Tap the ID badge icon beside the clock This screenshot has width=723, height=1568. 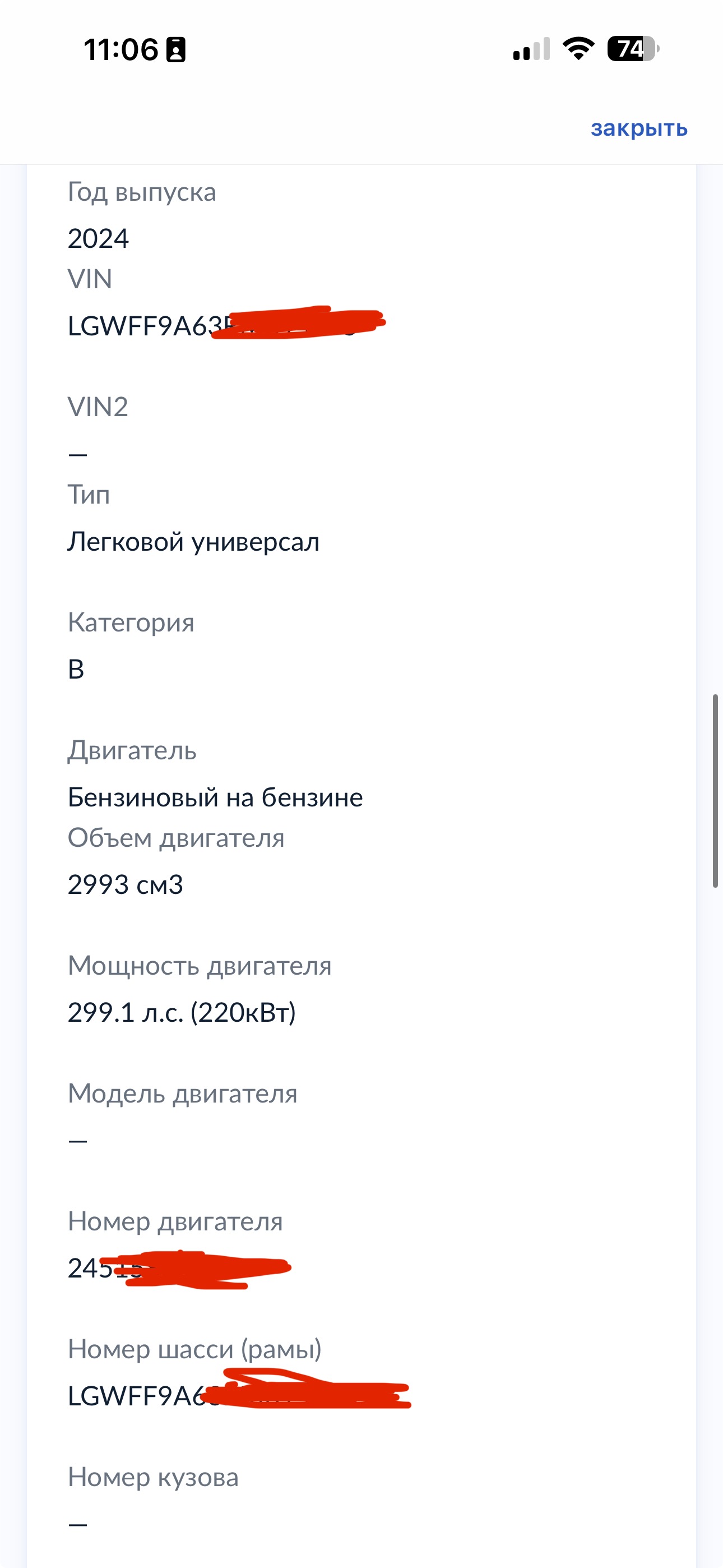(177, 50)
